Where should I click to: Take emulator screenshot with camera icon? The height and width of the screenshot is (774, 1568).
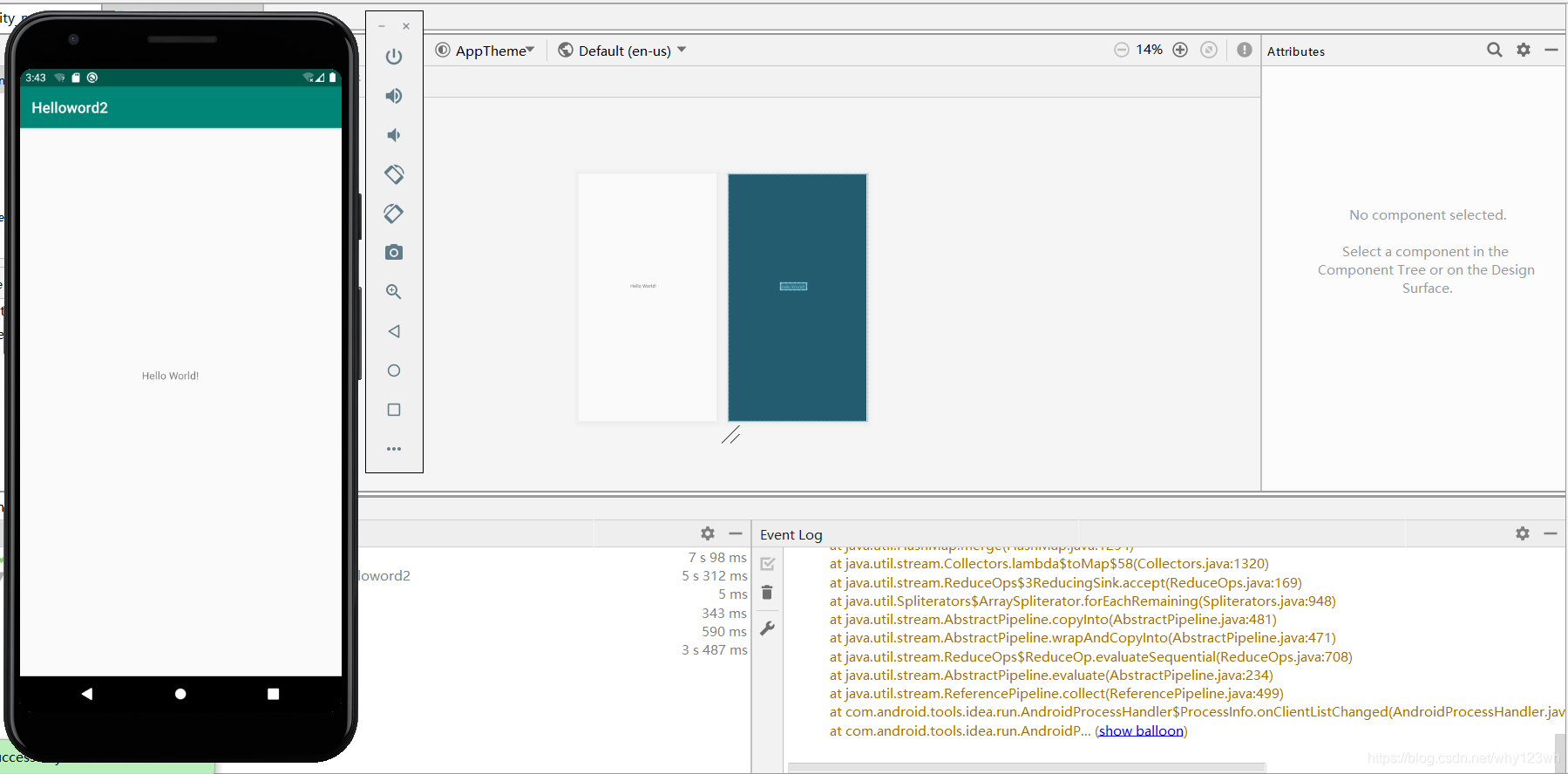tap(394, 253)
